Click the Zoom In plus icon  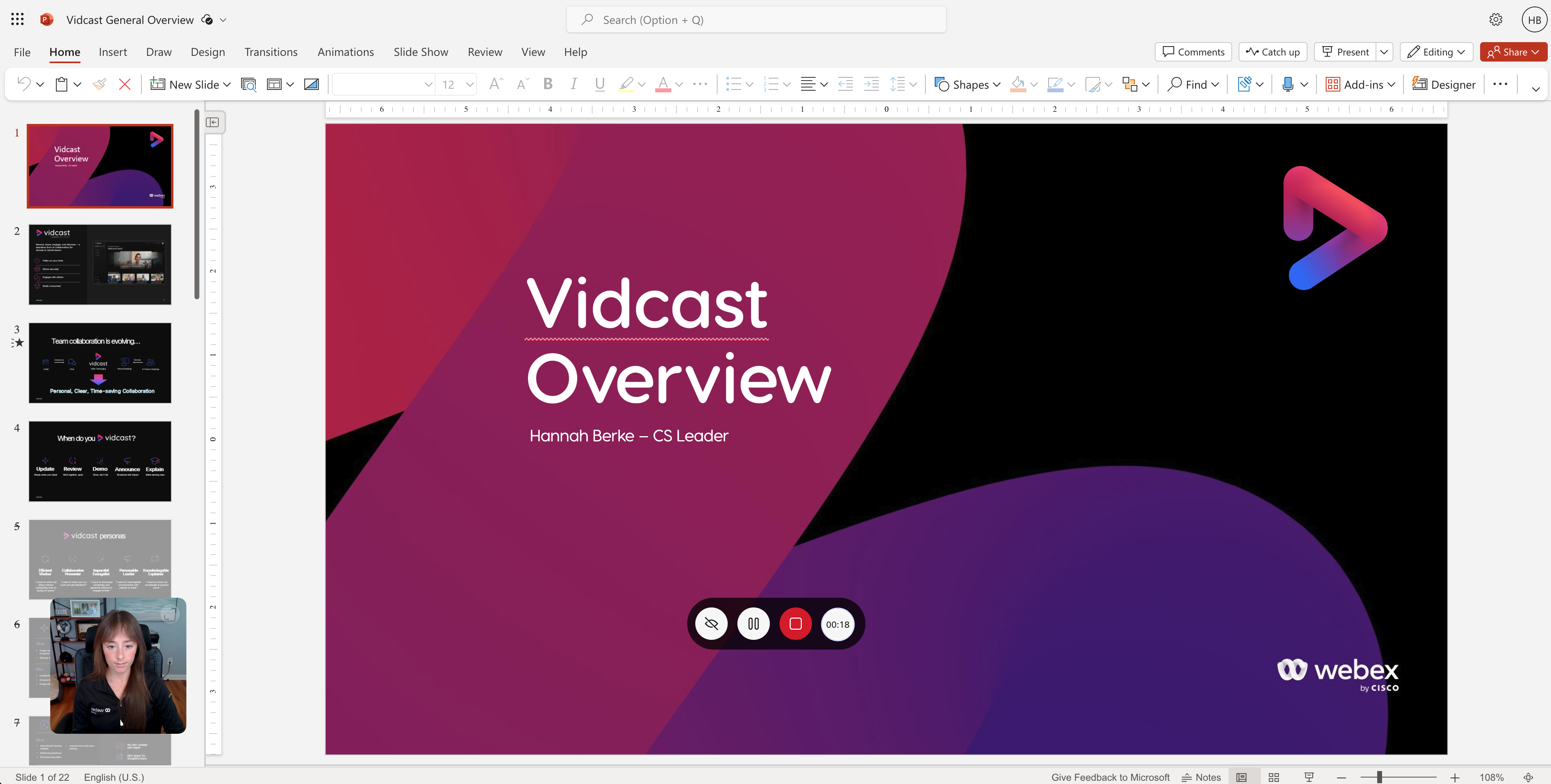[1455, 778]
